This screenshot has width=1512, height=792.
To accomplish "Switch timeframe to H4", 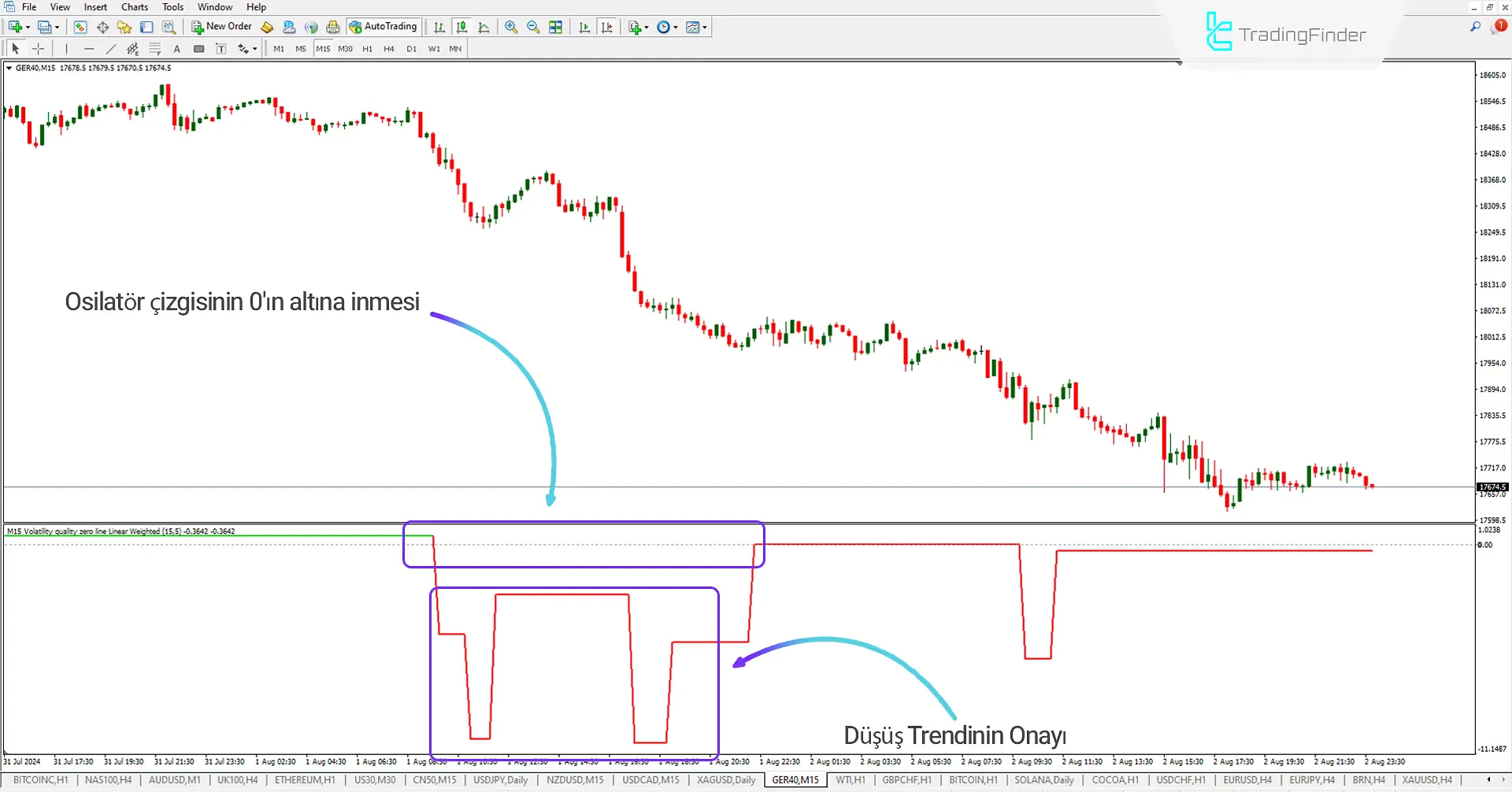I will tap(389, 49).
